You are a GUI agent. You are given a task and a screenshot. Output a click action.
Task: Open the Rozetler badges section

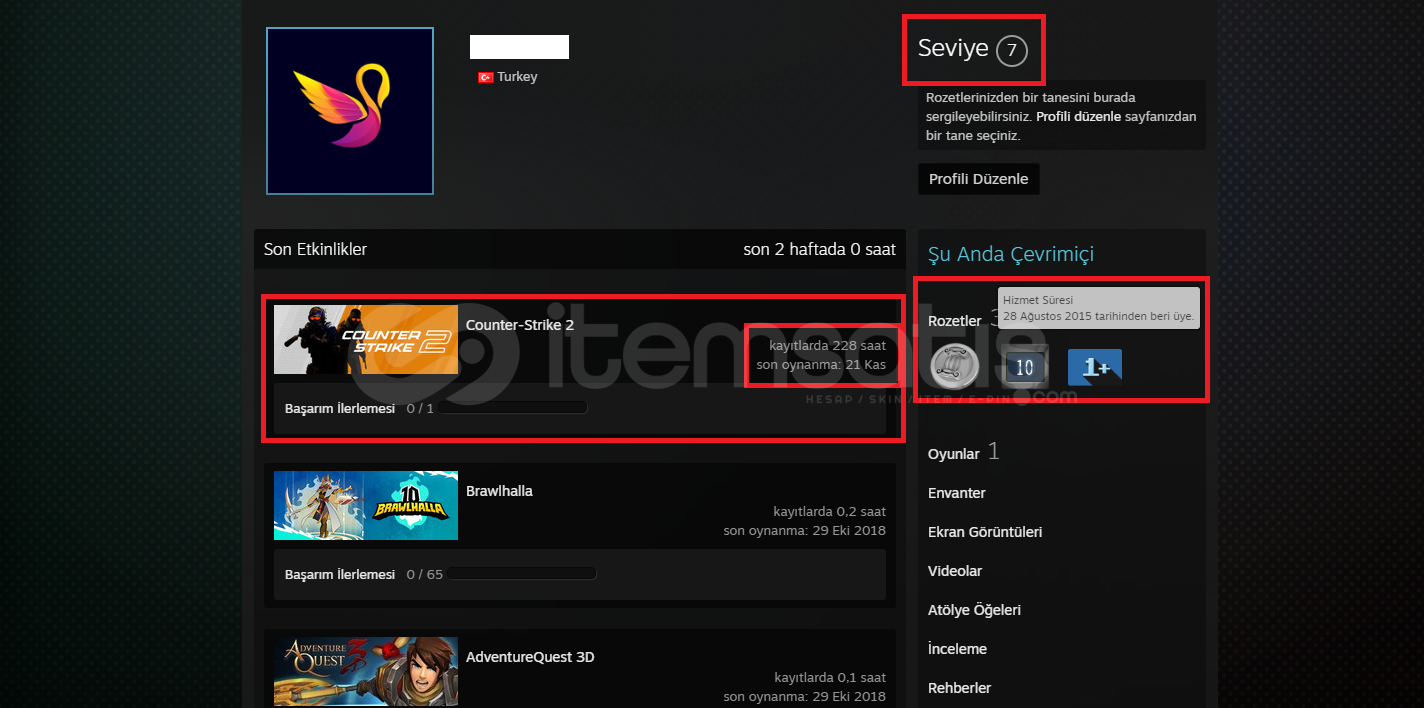954,321
